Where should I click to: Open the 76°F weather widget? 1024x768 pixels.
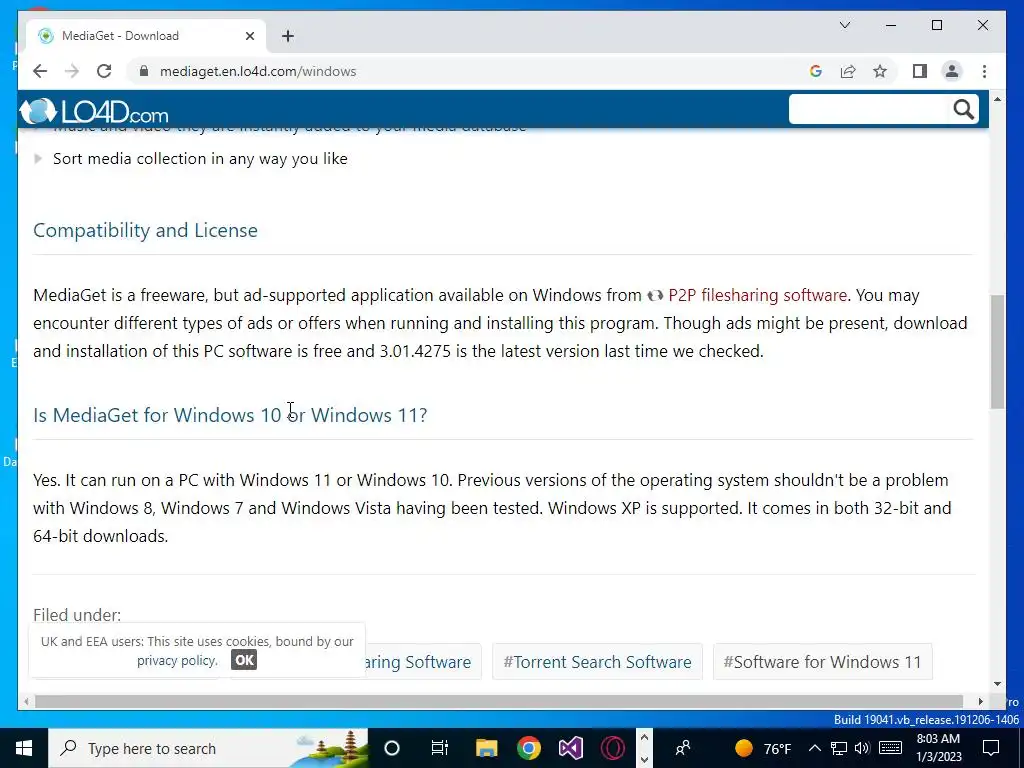pyautogui.click(x=763, y=748)
